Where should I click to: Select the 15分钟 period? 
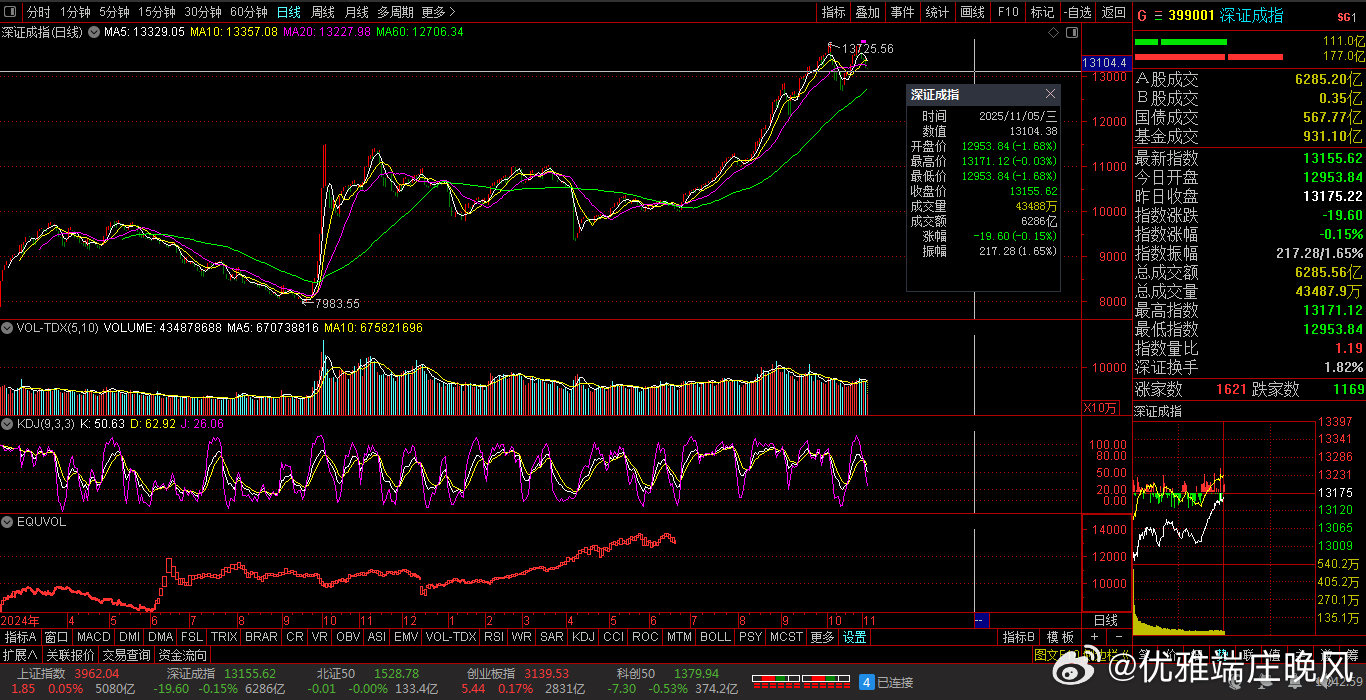point(157,12)
